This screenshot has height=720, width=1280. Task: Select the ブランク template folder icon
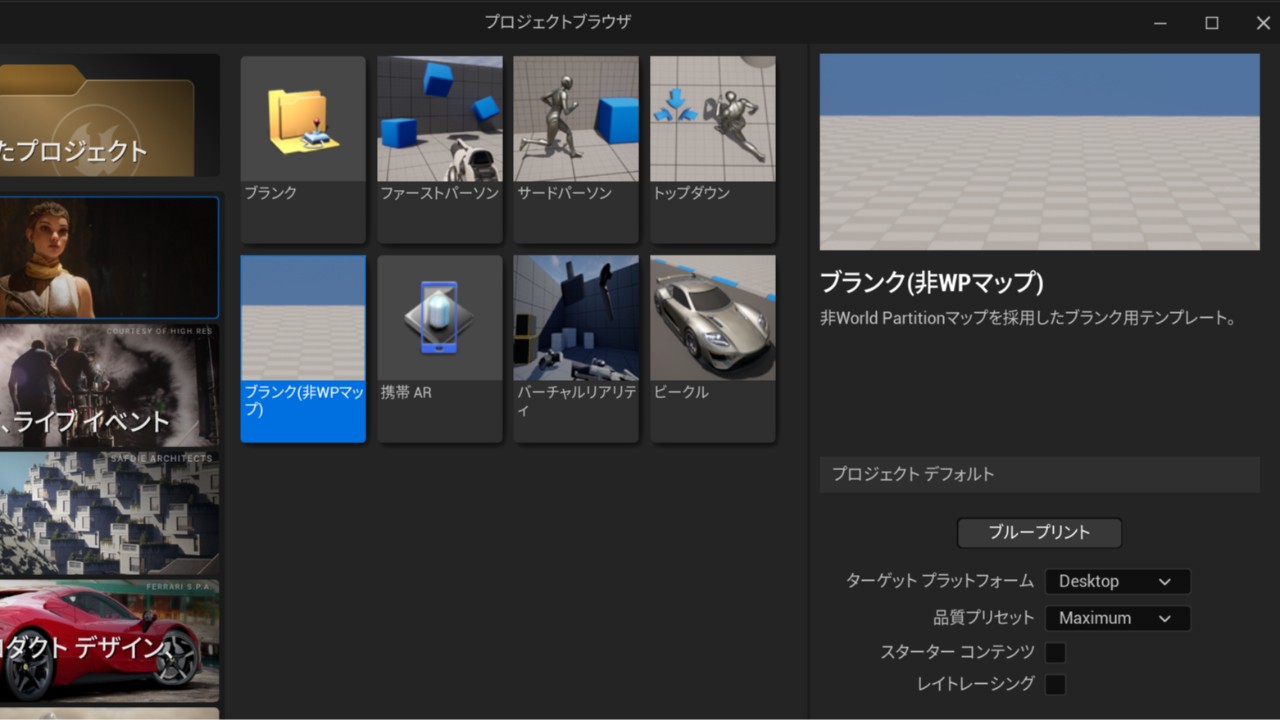pyautogui.click(x=303, y=118)
